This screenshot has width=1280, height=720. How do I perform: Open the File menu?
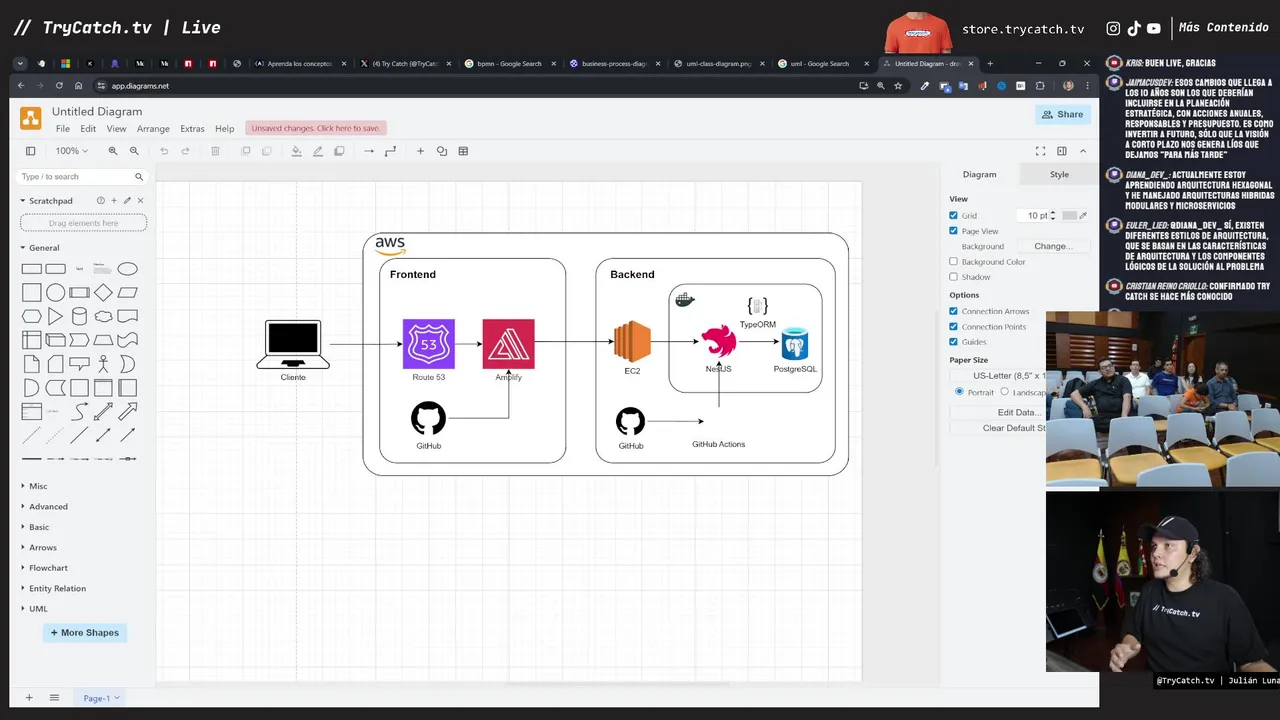63,129
